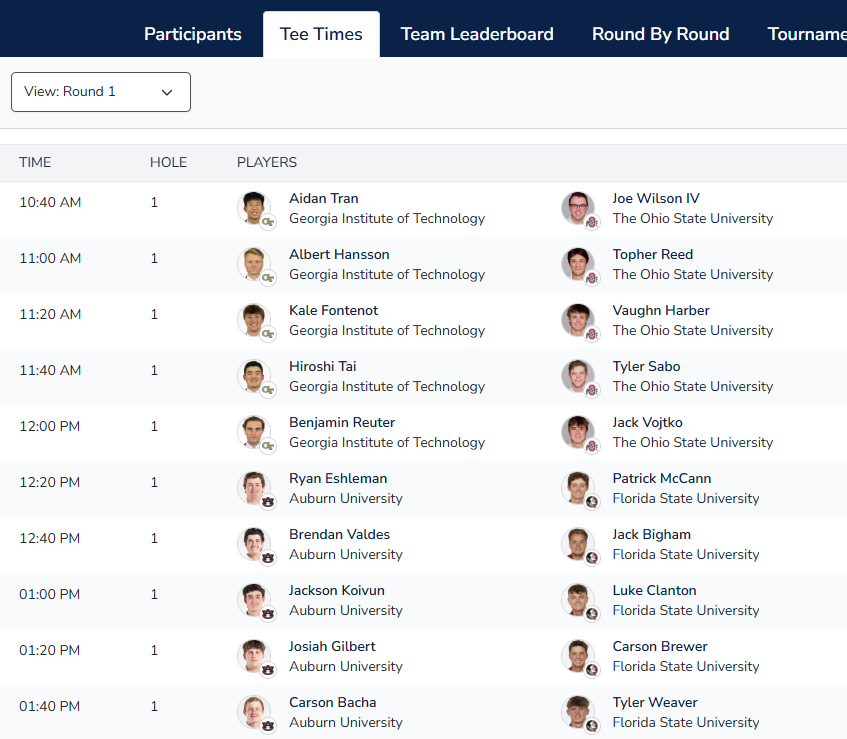Open Patrick McCann's name link
847x739 pixels.
(x=662, y=479)
